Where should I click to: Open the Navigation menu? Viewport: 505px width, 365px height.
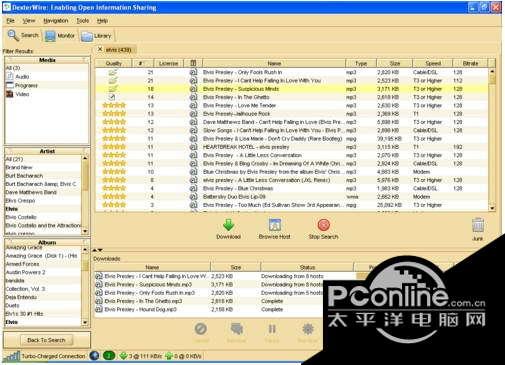(x=55, y=21)
